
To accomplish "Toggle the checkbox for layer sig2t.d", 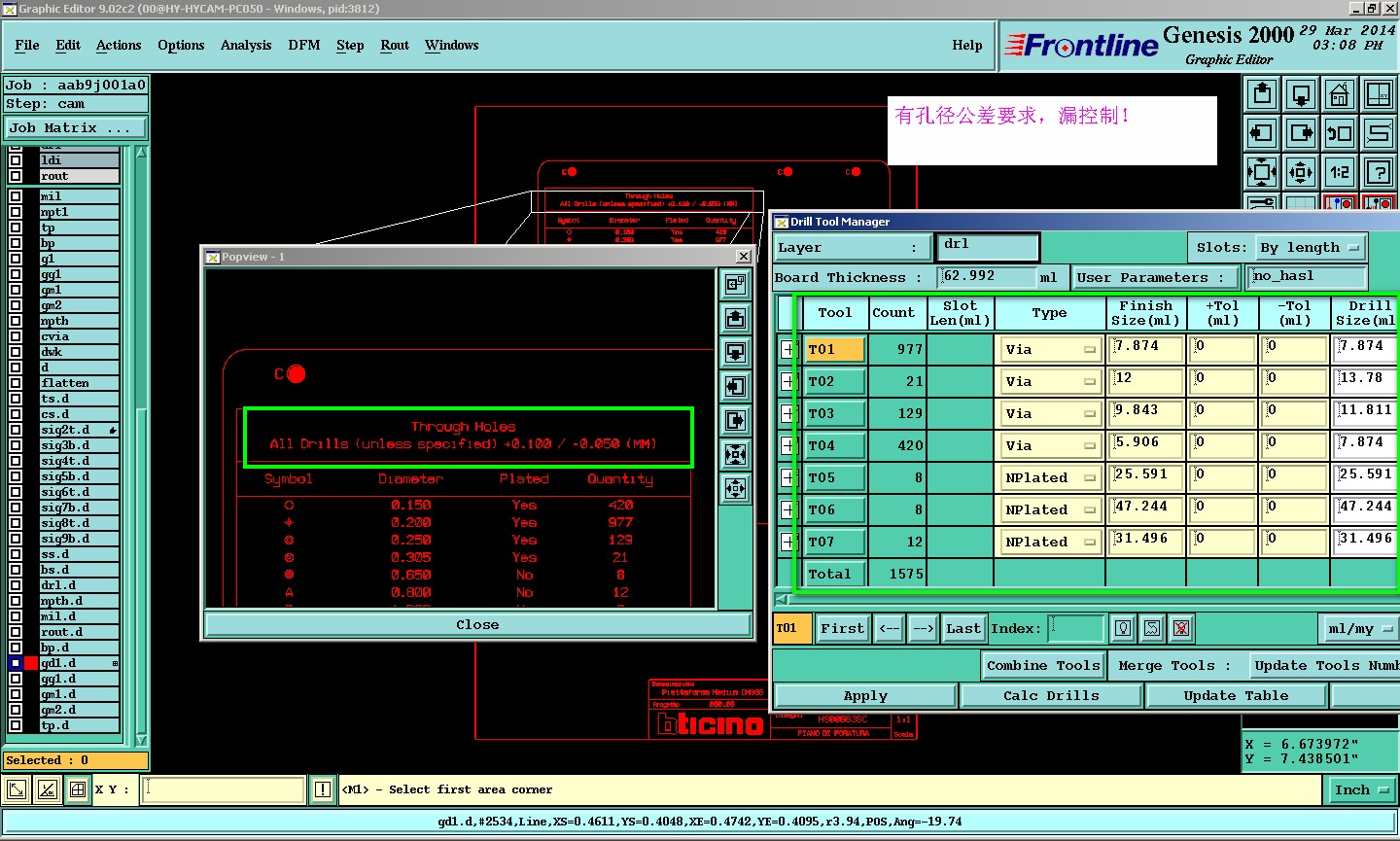I will tap(16, 430).
